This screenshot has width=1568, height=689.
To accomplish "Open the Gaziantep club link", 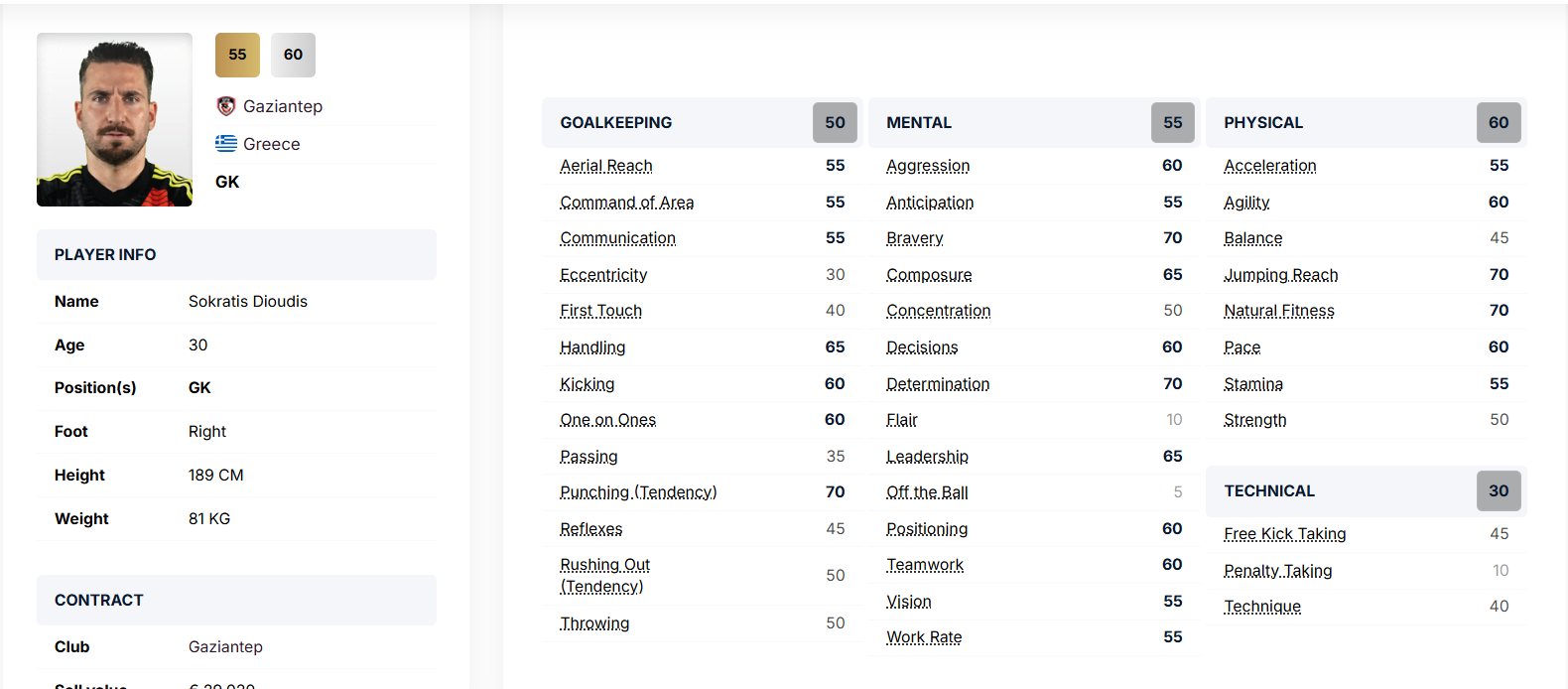I will (283, 106).
